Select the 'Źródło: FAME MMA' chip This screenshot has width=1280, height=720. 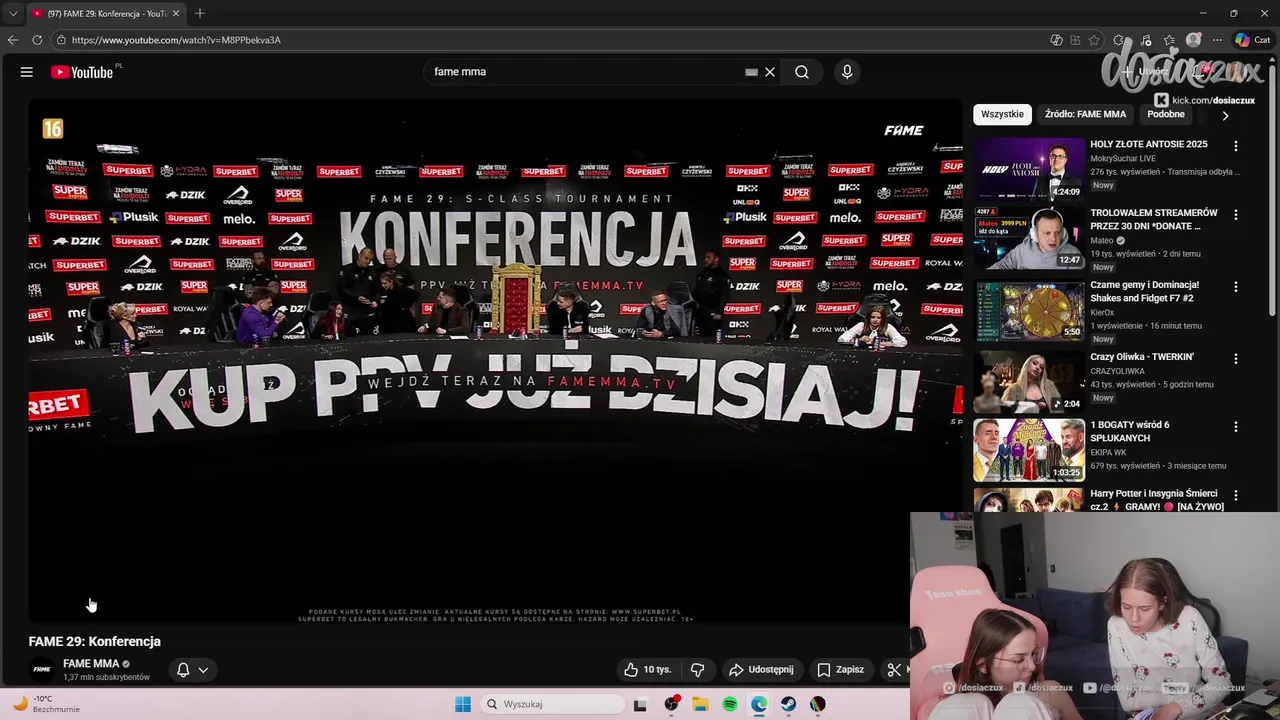tap(1085, 114)
